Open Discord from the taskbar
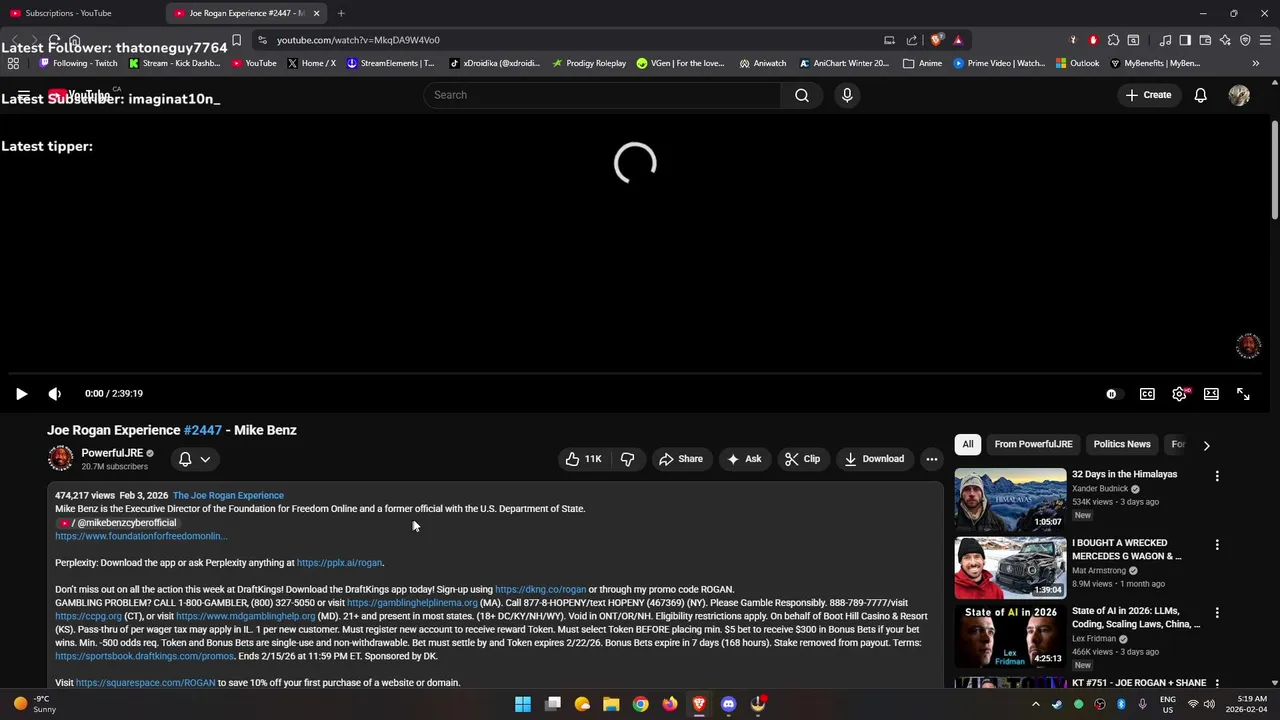 [x=728, y=704]
